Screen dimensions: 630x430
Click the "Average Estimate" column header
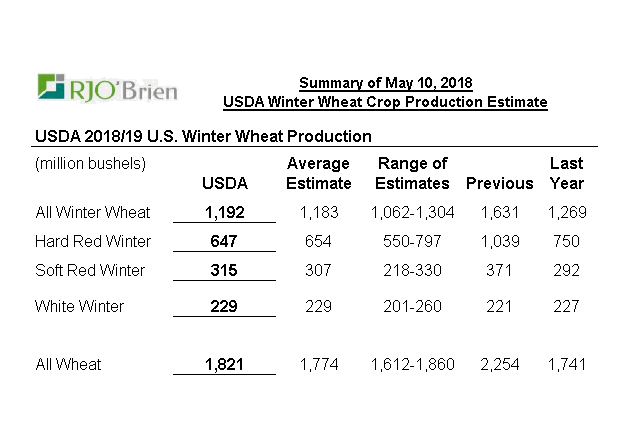point(319,173)
